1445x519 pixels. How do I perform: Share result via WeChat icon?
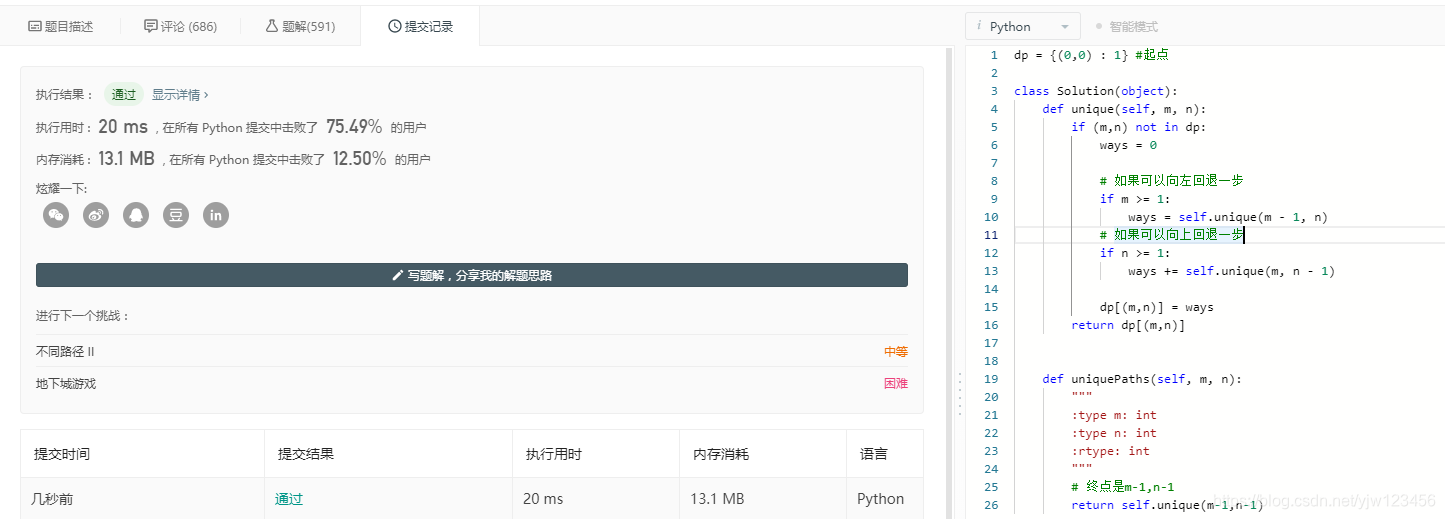(x=56, y=214)
